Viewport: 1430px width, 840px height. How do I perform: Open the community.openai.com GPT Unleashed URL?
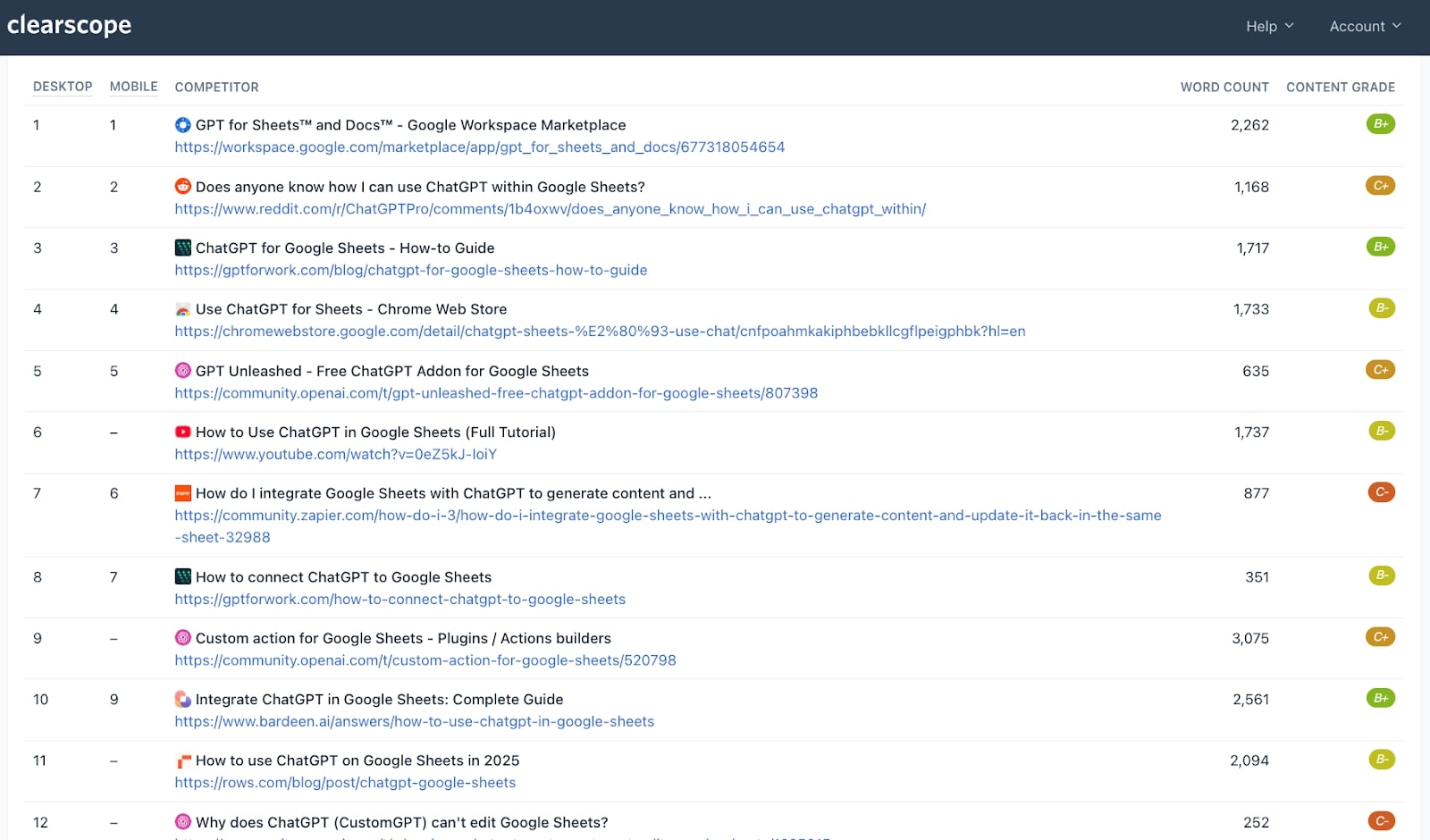point(496,393)
